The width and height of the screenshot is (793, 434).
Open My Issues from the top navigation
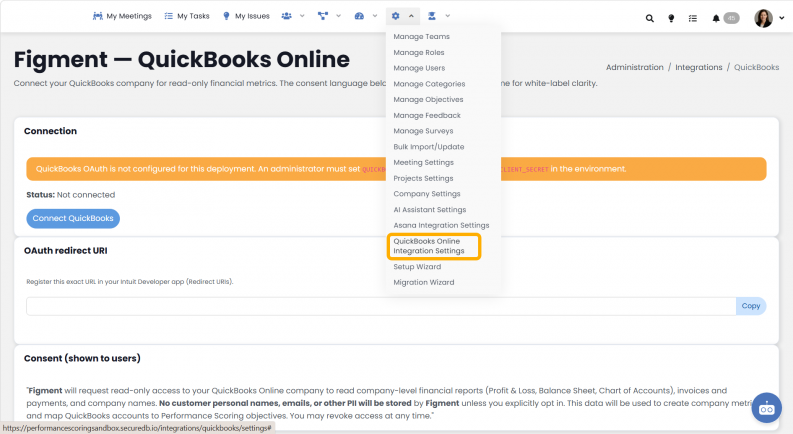click(x=246, y=16)
